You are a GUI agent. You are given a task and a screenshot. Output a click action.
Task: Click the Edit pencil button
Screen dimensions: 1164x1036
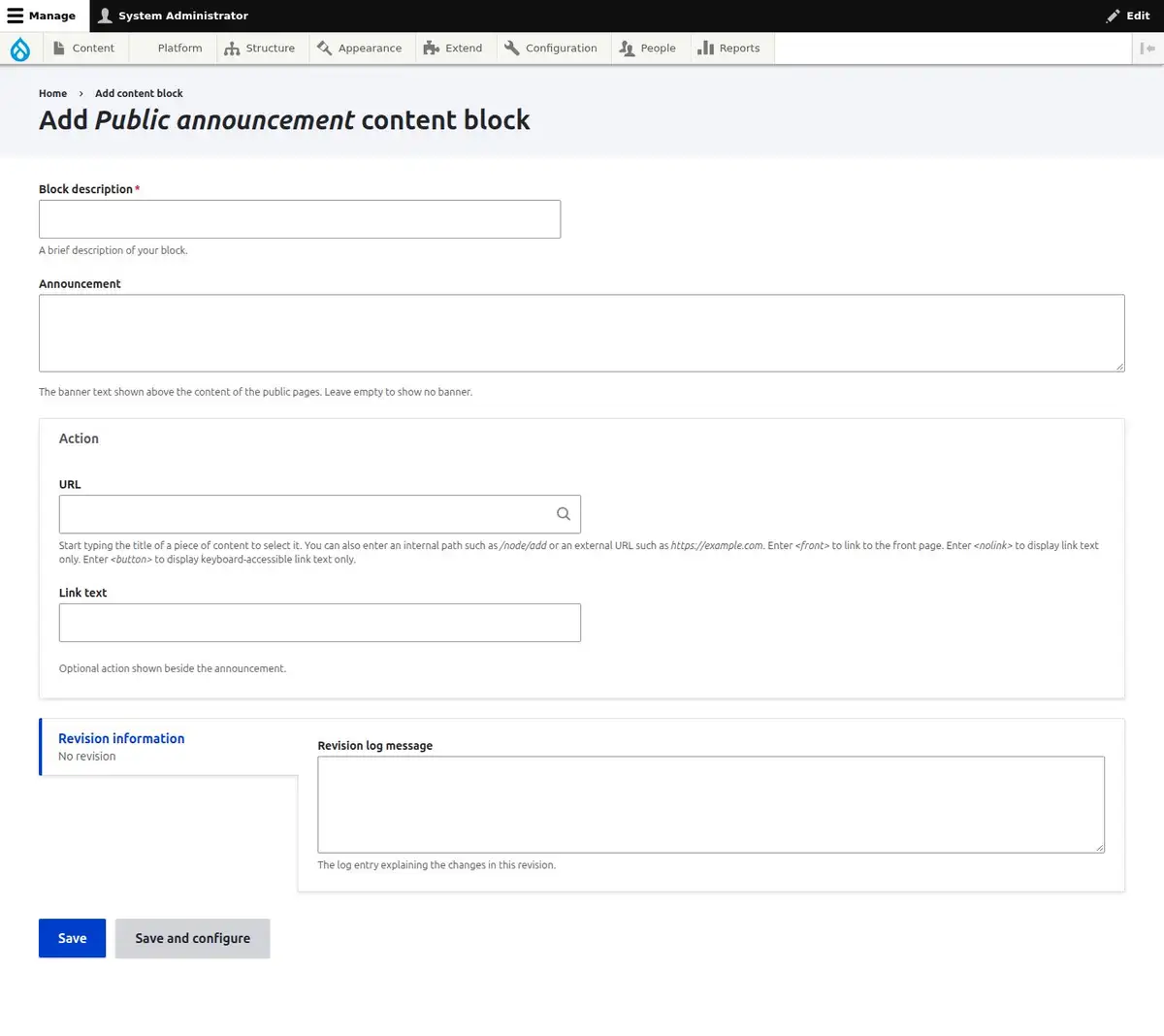click(x=1127, y=16)
